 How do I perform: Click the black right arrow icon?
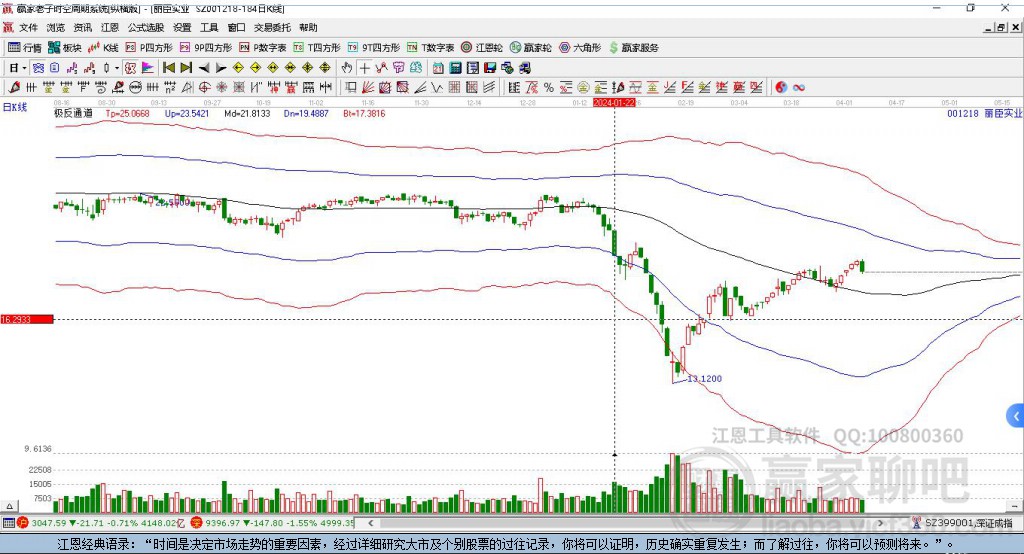(221, 68)
